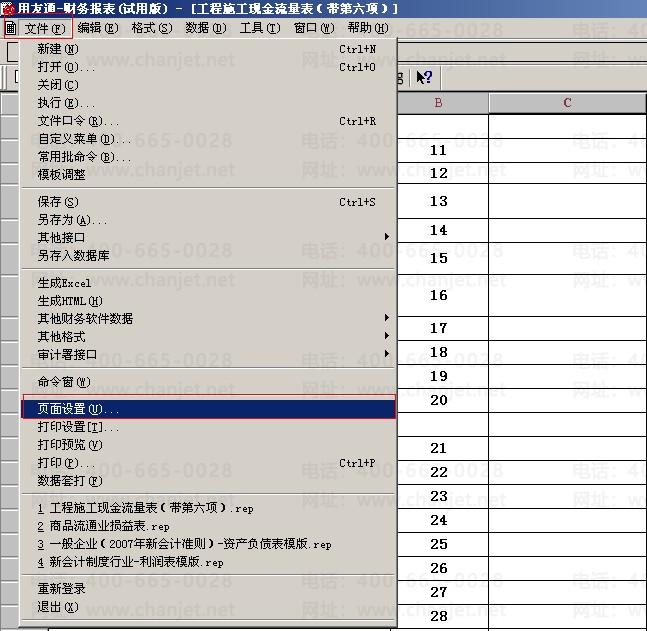Open recent file 3 资产负债表模版.rep
The image size is (647, 631).
208,544
